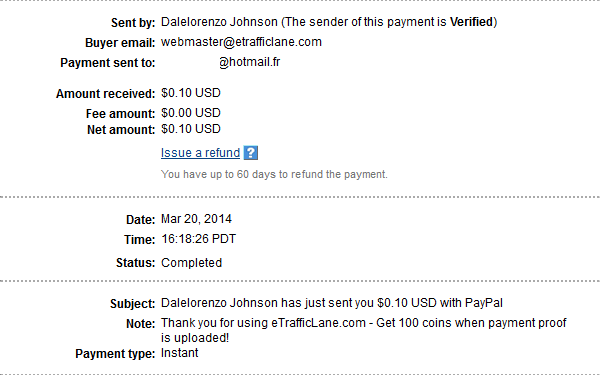Click the sender name Dalelorenzo Johnson
603x375 pixels.
(219, 22)
